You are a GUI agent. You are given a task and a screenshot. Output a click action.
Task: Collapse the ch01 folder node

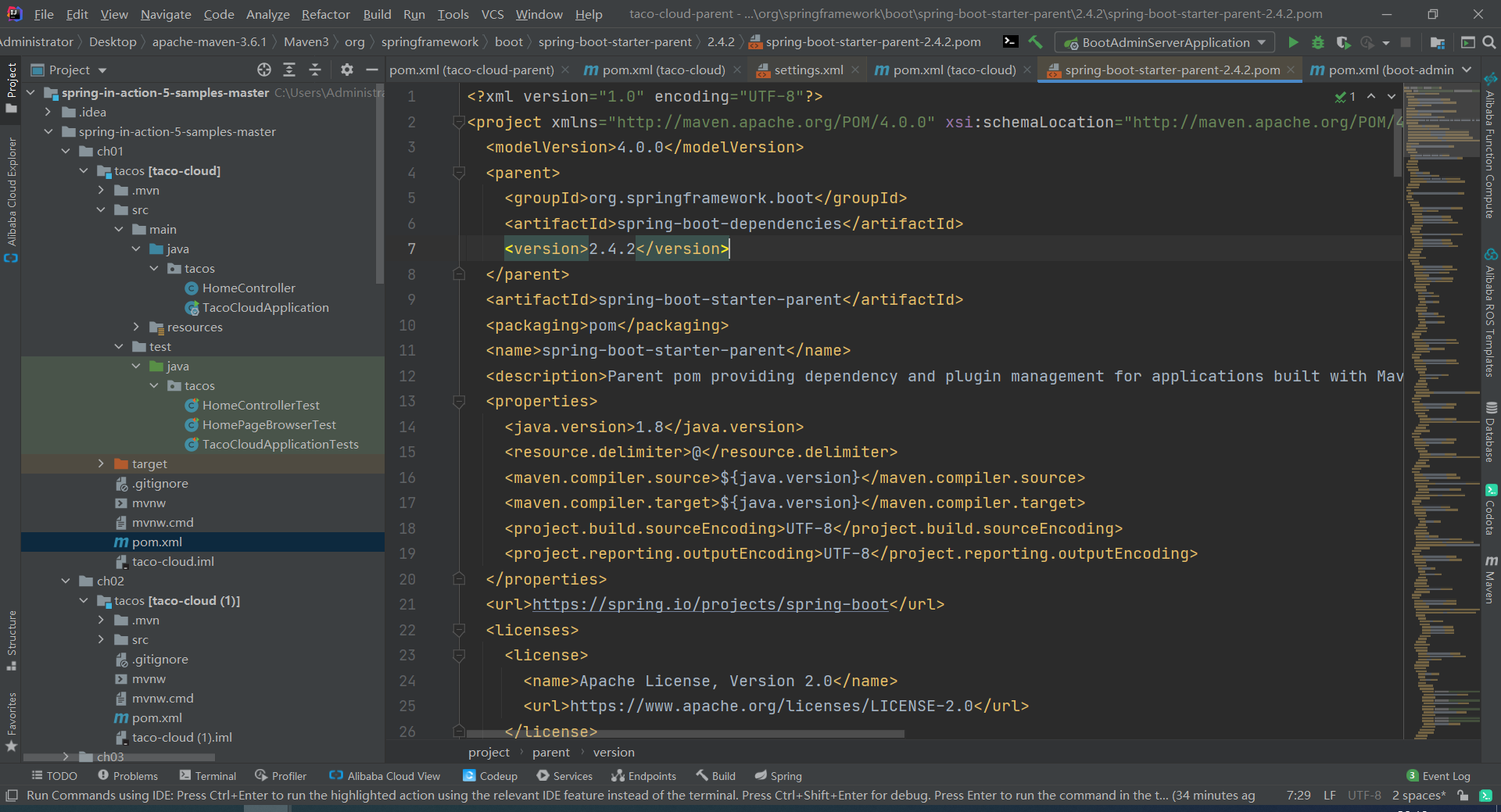point(66,151)
